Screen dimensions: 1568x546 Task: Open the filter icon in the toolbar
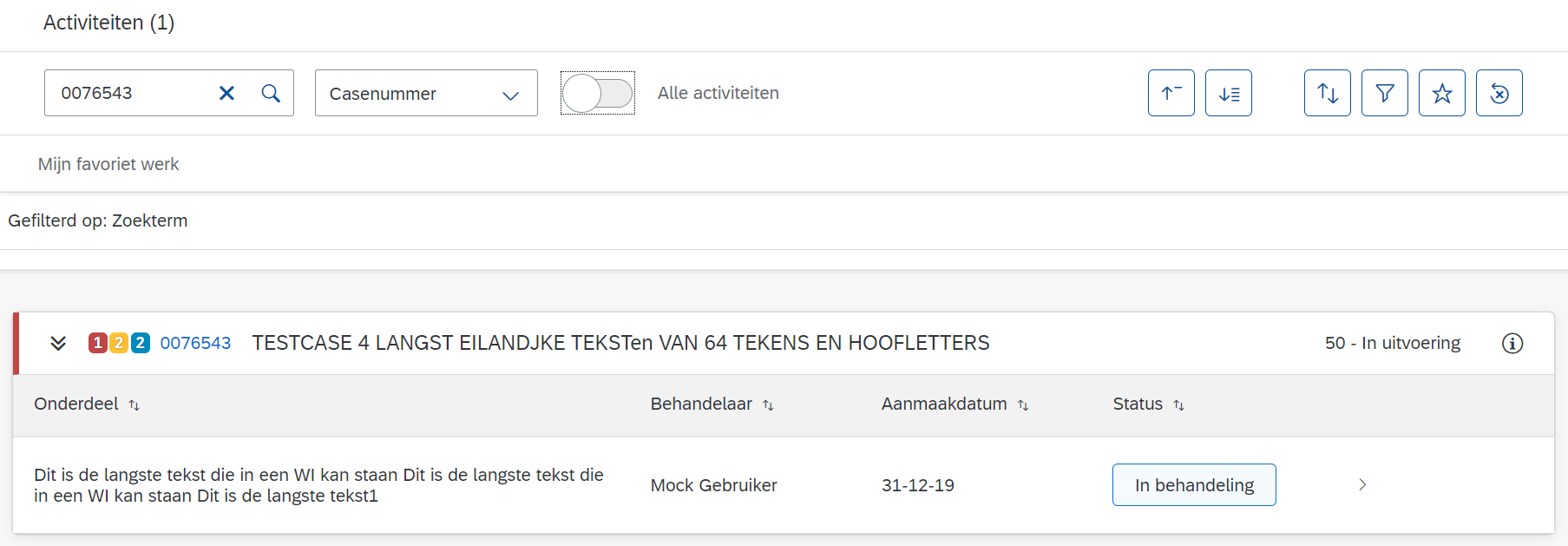click(1384, 93)
